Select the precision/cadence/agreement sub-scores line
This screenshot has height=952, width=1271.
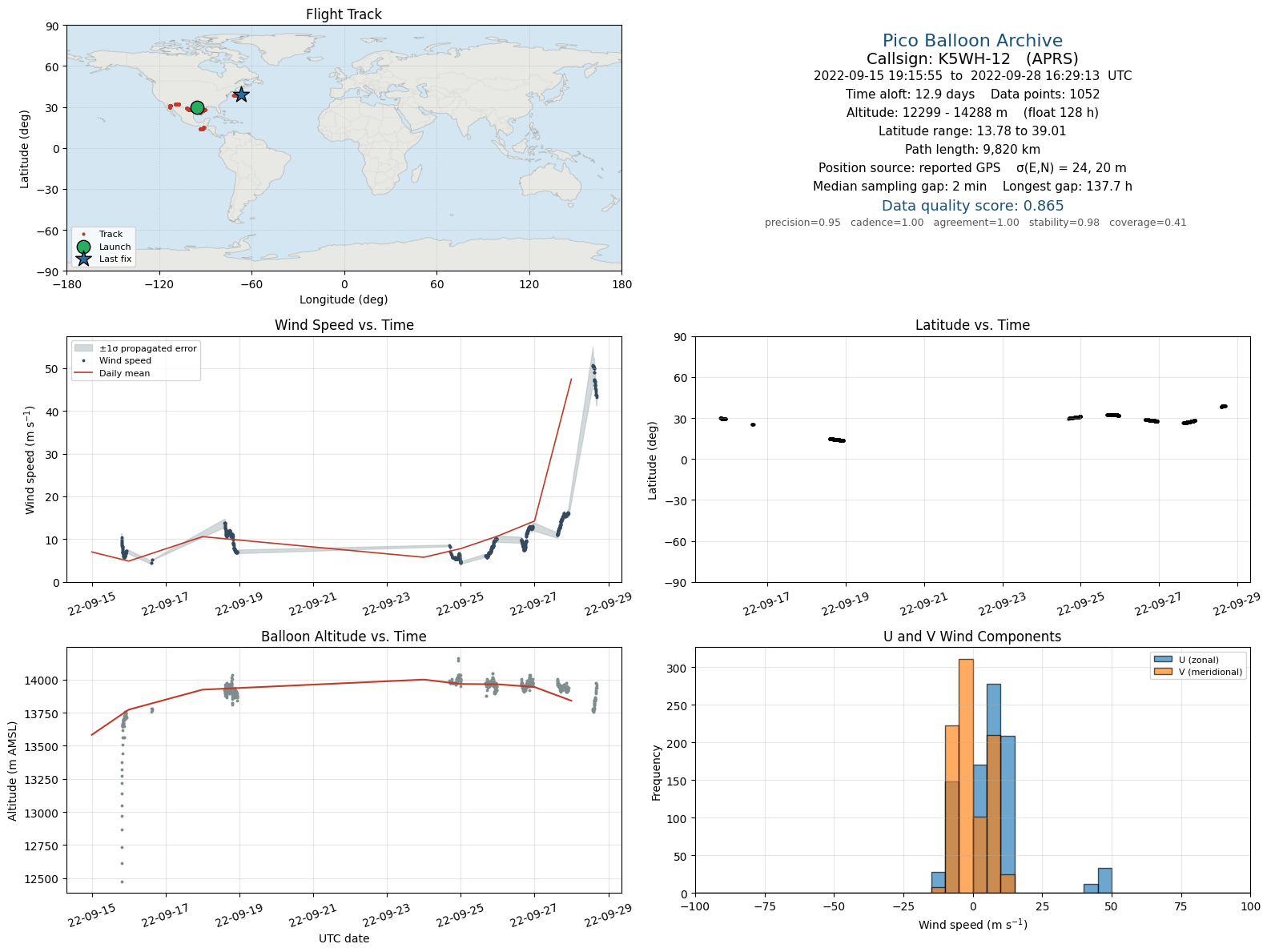975,223
